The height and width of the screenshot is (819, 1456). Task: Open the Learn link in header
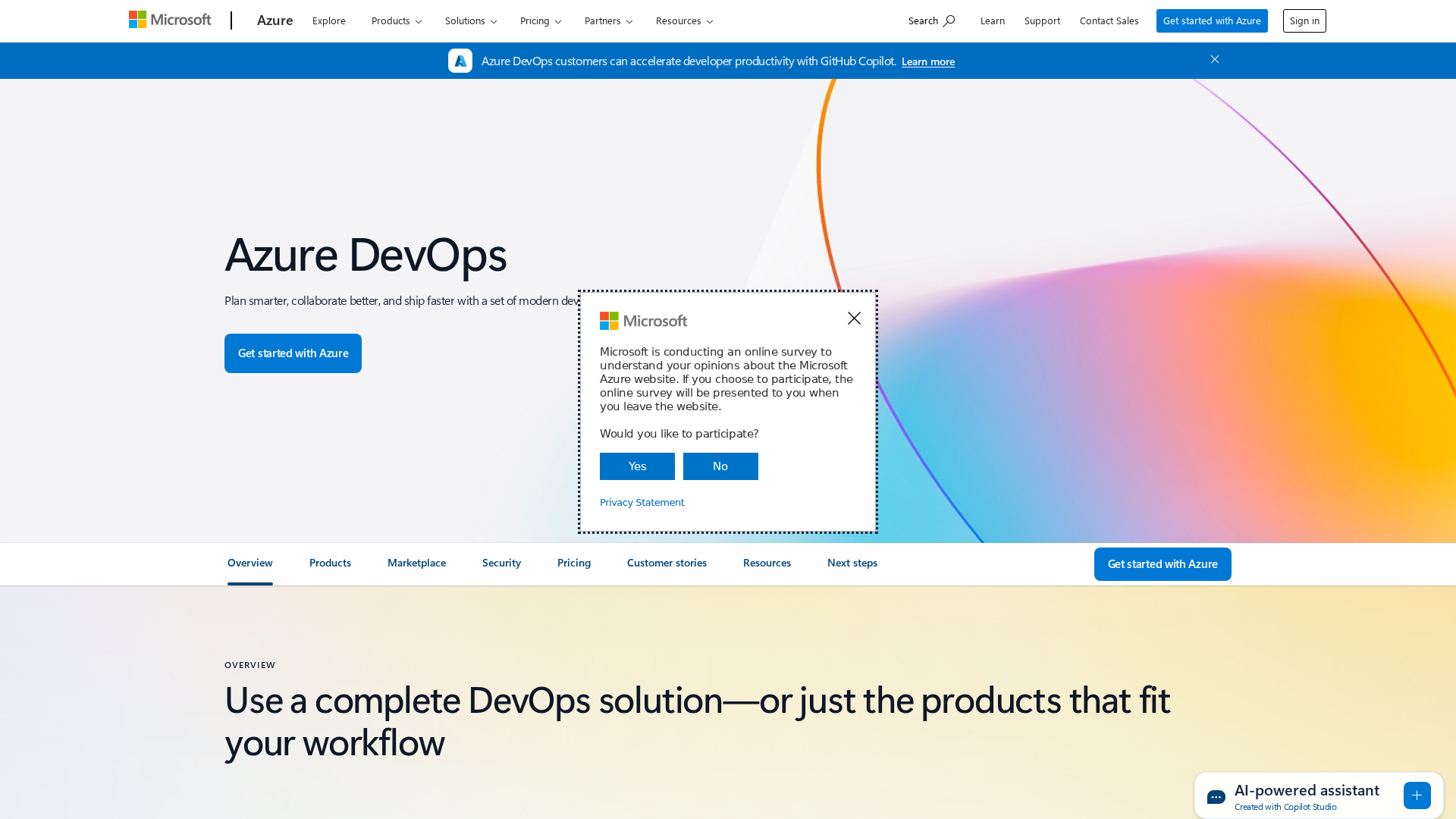click(x=992, y=20)
